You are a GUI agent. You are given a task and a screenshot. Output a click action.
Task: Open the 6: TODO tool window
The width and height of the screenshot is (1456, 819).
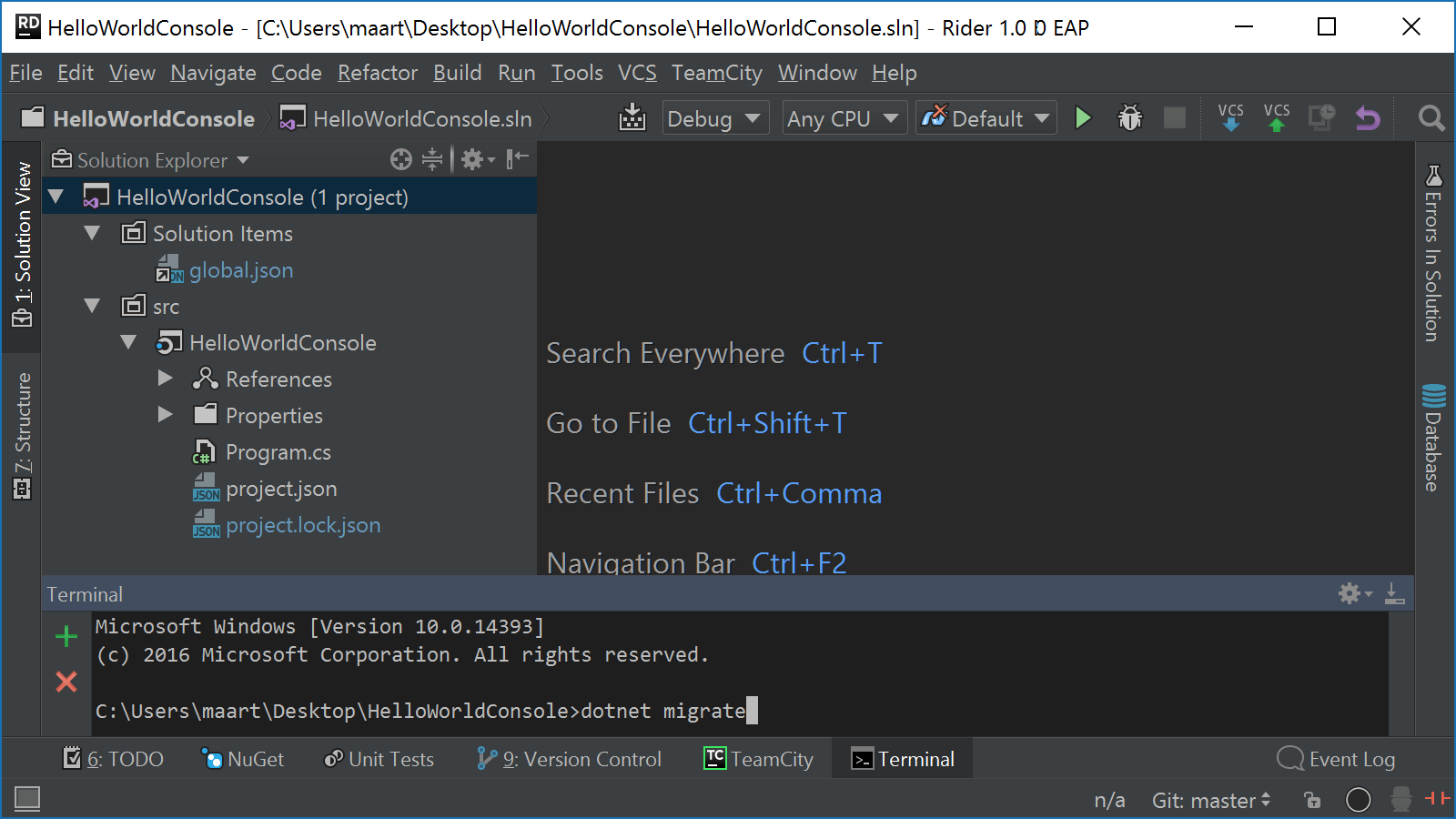click(114, 759)
